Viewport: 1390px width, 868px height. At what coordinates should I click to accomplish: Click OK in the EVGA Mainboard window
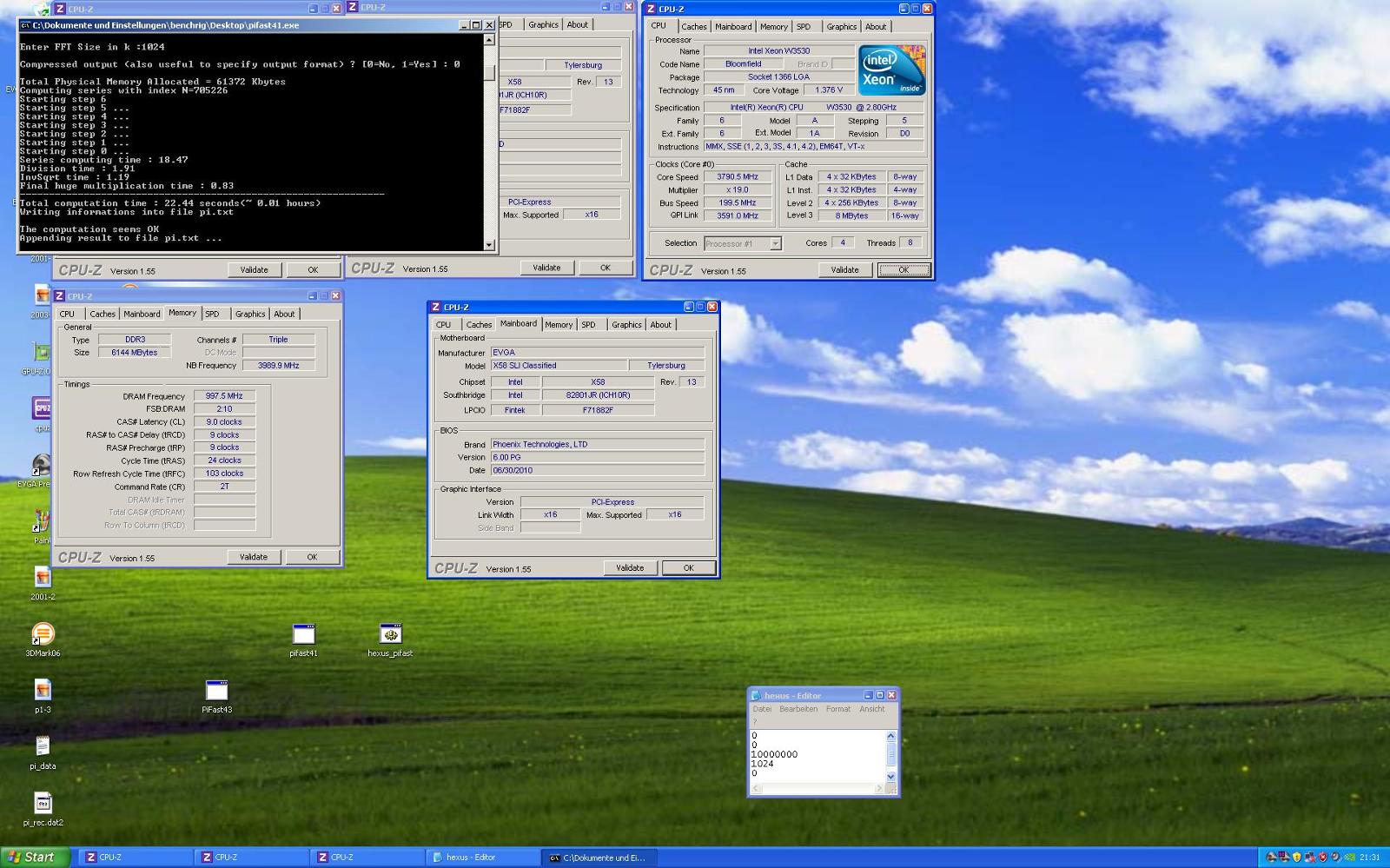(688, 568)
